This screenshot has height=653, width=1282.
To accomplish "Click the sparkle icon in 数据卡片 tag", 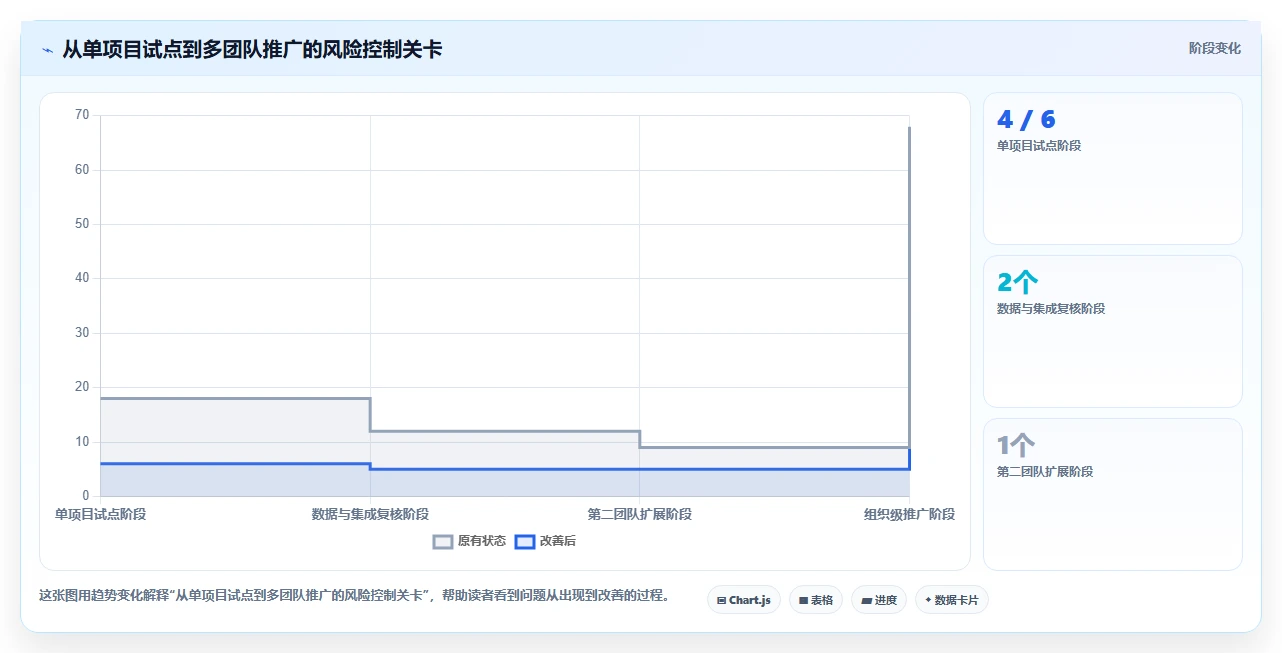I will [x=928, y=600].
